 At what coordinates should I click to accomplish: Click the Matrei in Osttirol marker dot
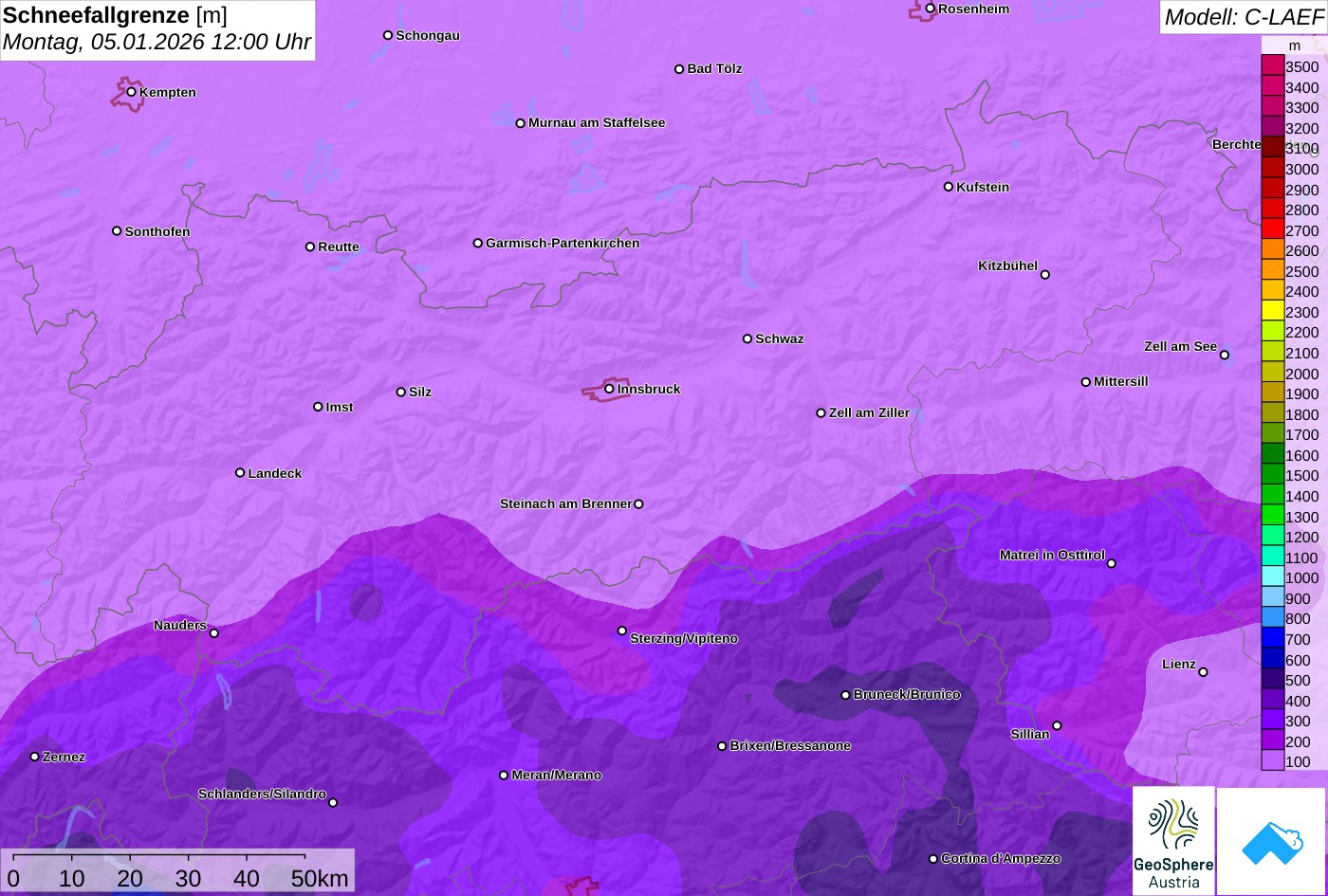(1112, 563)
